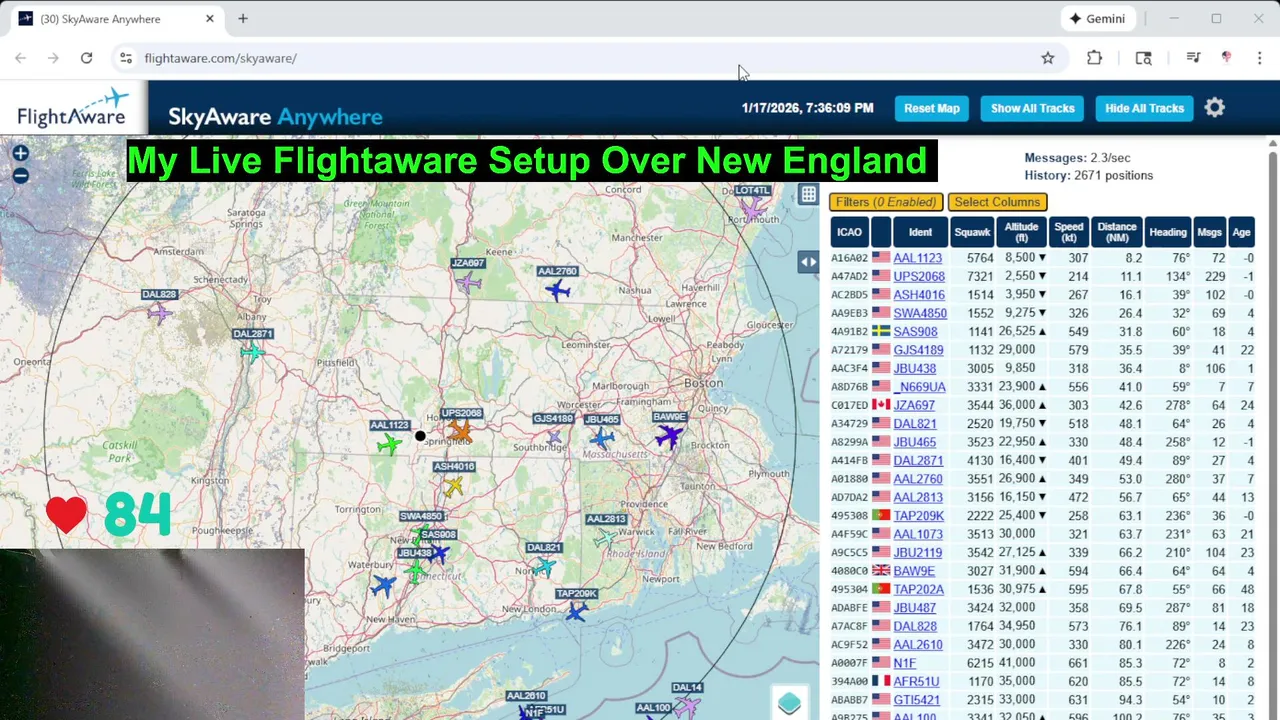1280x720 pixels.
Task: Click Show All Tracks
Action: click(x=1032, y=108)
